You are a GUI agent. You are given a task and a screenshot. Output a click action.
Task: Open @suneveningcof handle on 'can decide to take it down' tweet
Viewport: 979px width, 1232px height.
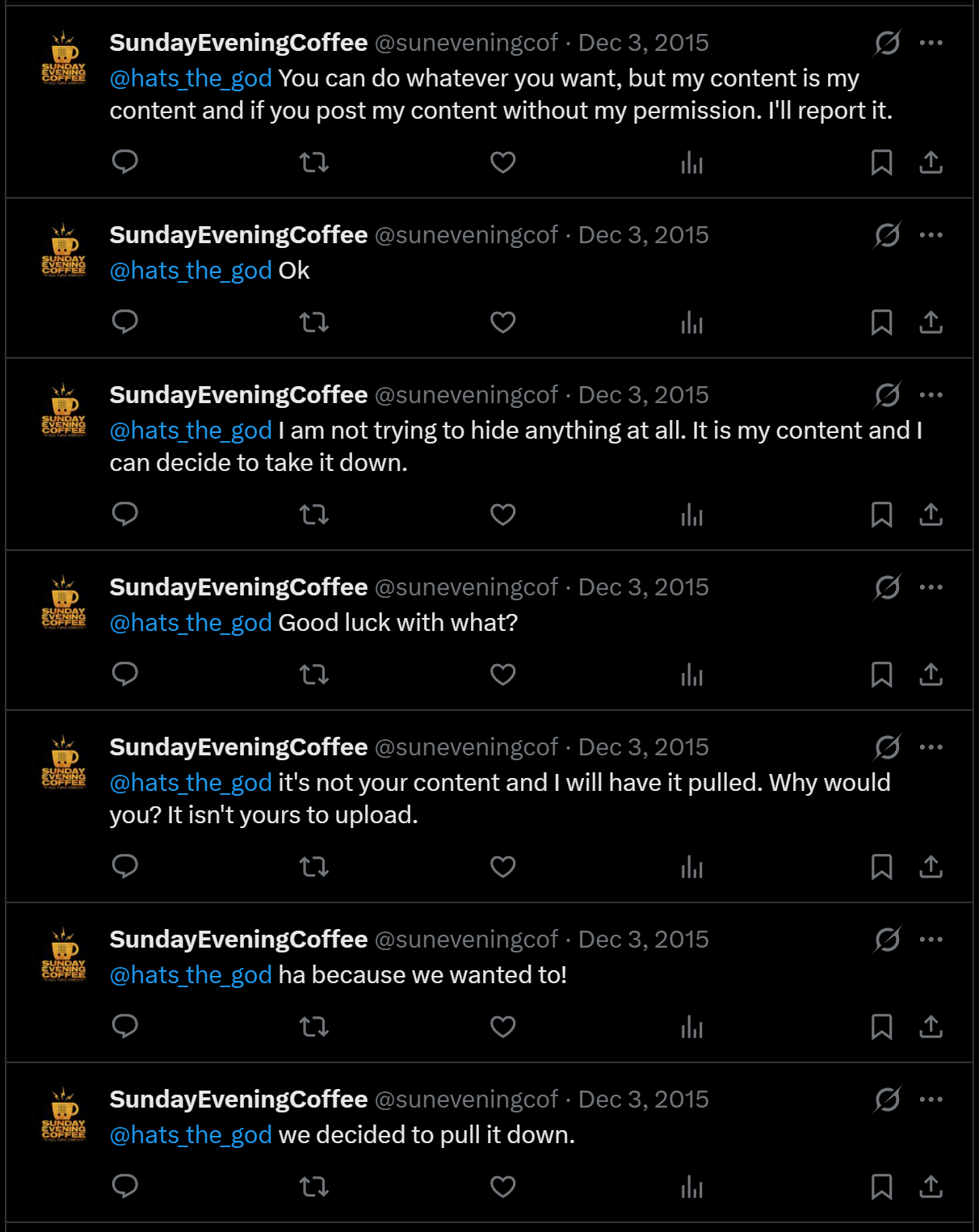pyautogui.click(x=466, y=395)
